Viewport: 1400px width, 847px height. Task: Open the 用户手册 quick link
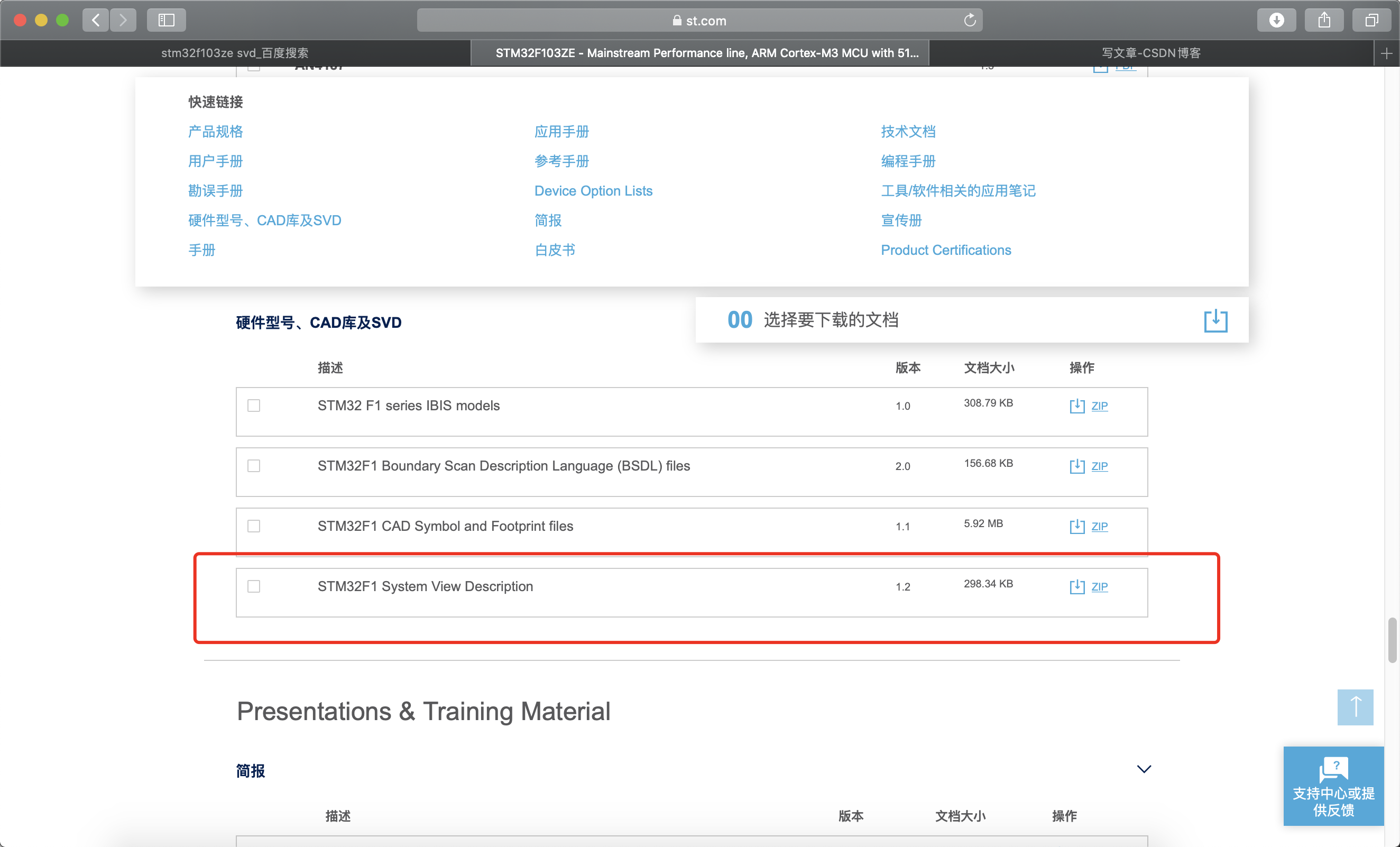pos(215,161)
